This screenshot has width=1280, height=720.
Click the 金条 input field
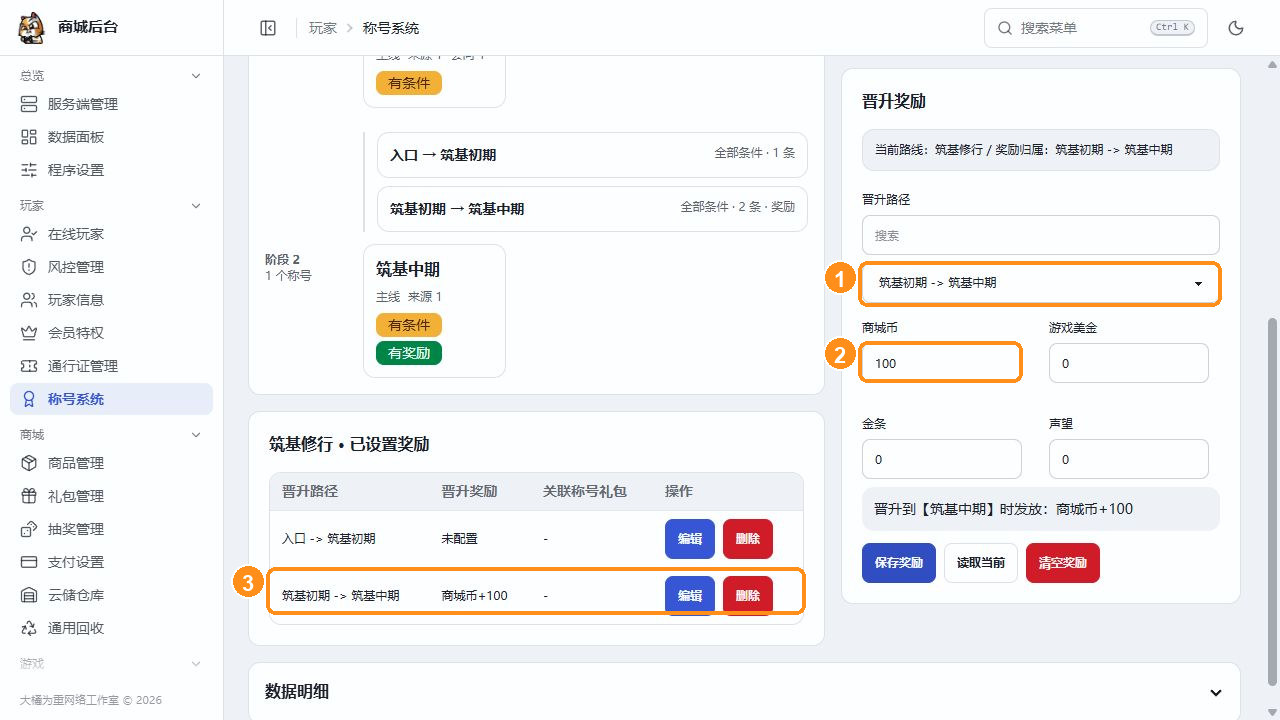point(941,459)
